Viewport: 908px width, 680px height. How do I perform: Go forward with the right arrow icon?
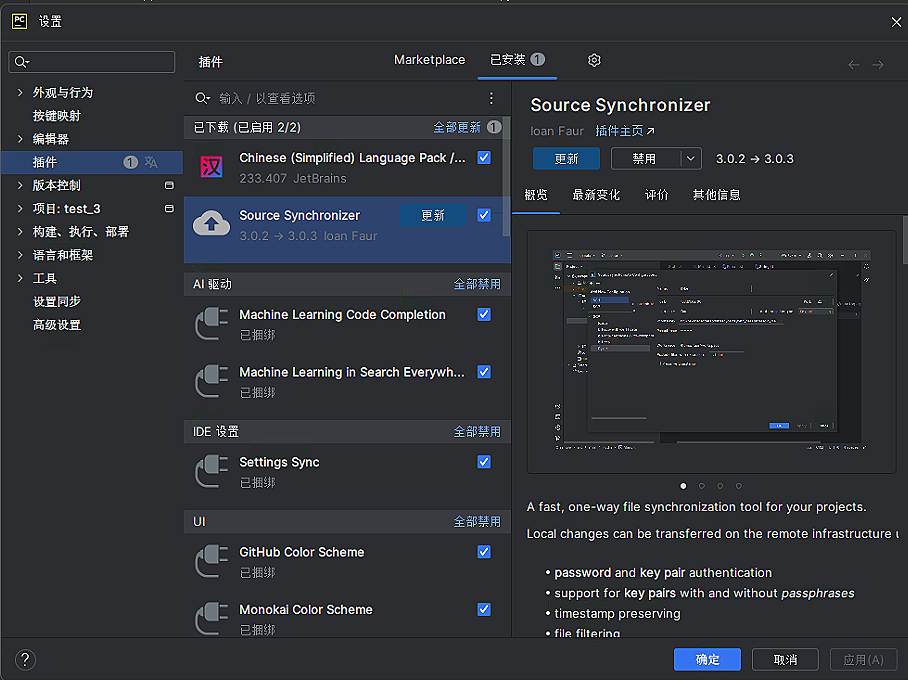878,65
